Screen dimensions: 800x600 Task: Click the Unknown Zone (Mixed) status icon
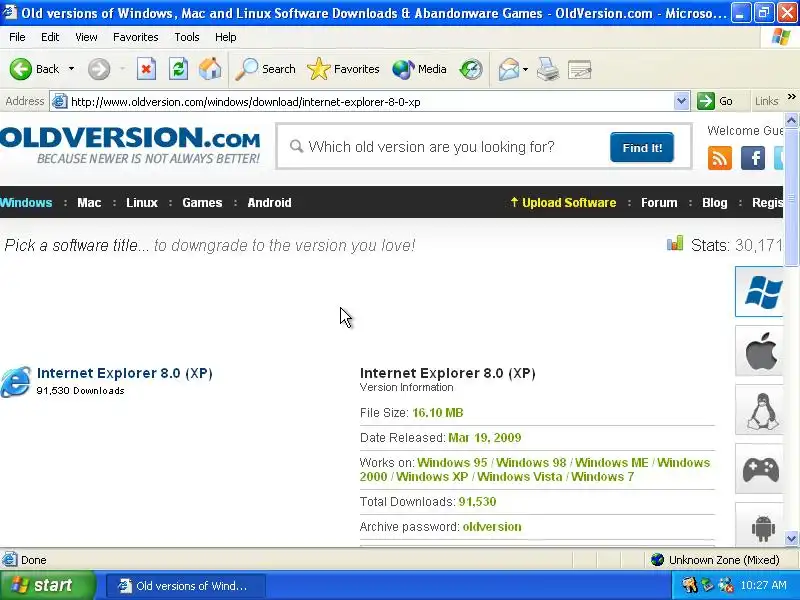coord(657,560)
